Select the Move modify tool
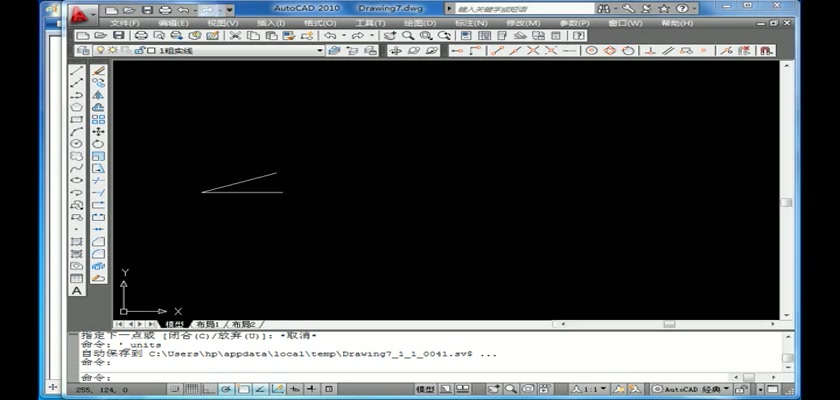The width and height of the screenshot is (840, 400). coord(98,132)
